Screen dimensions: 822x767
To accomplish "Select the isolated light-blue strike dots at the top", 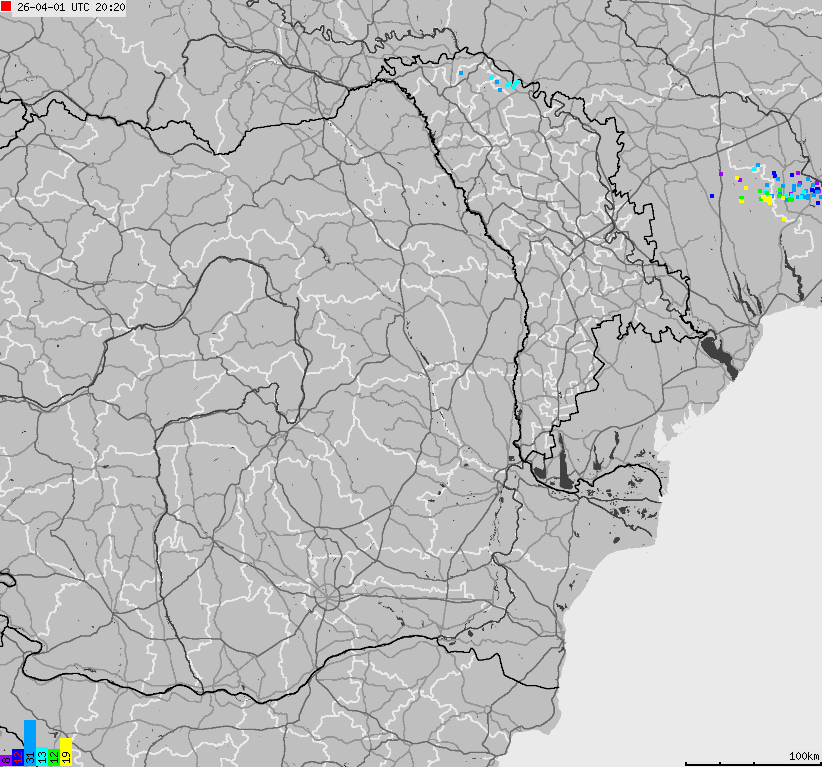I will point(460,72).
